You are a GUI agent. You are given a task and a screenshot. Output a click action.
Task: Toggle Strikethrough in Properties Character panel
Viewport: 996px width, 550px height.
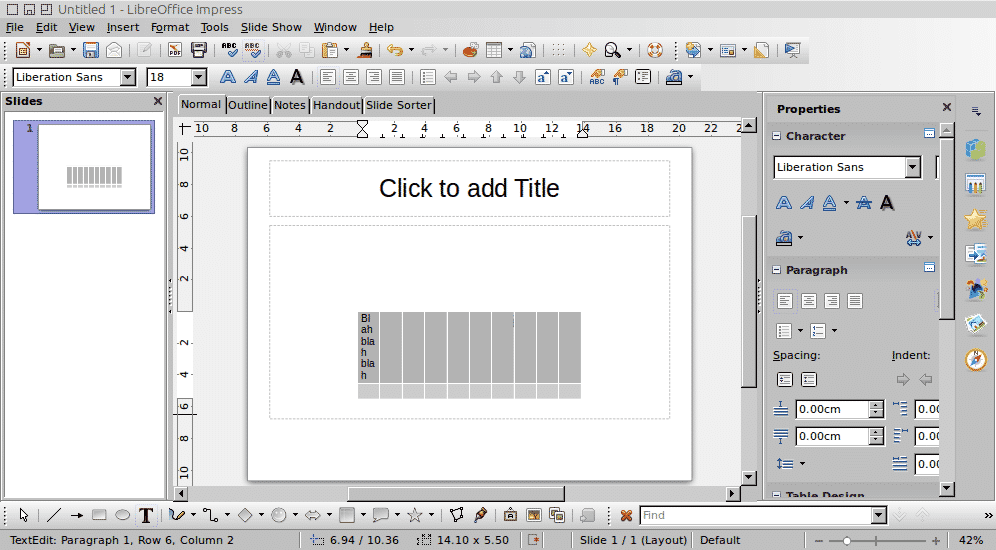(864, 203)
